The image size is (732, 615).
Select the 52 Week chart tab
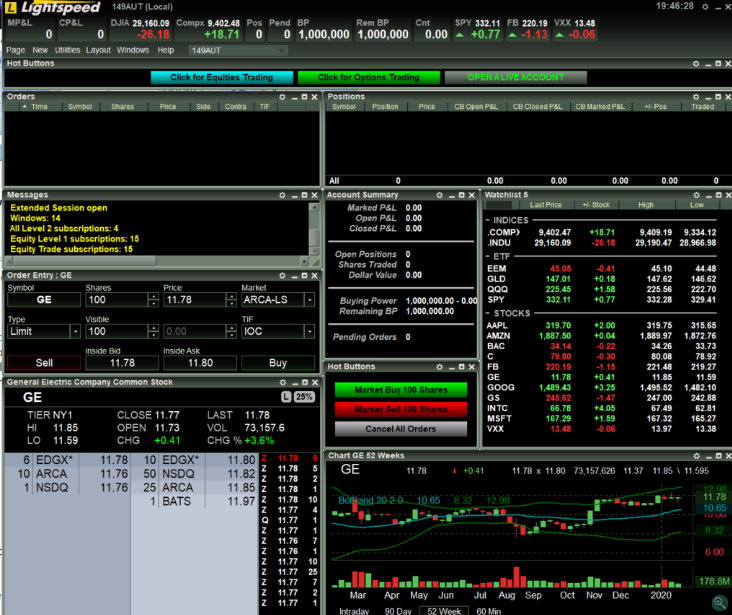[444, 611]
